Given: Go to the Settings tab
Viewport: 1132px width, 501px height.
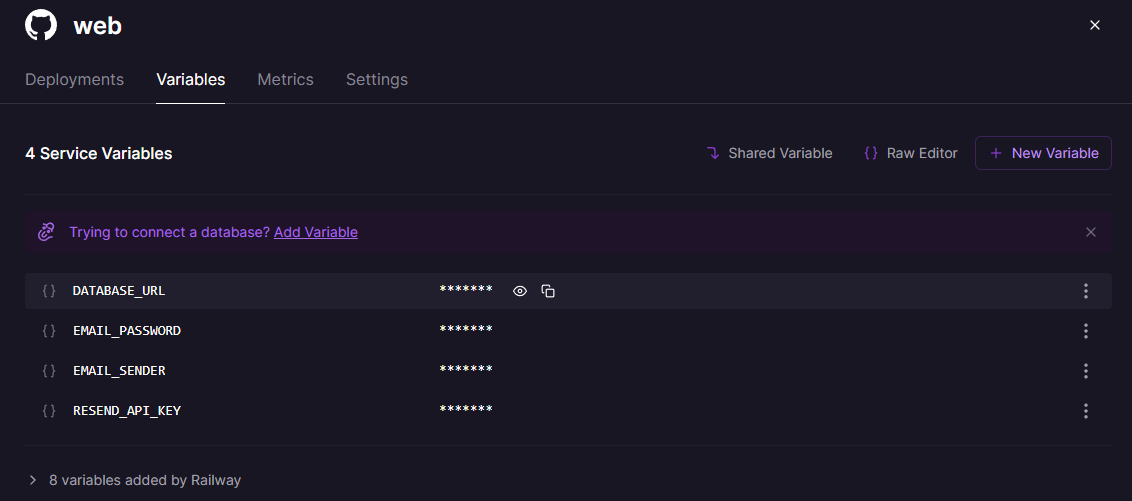Looking at the screenshot, I should 376,80.
